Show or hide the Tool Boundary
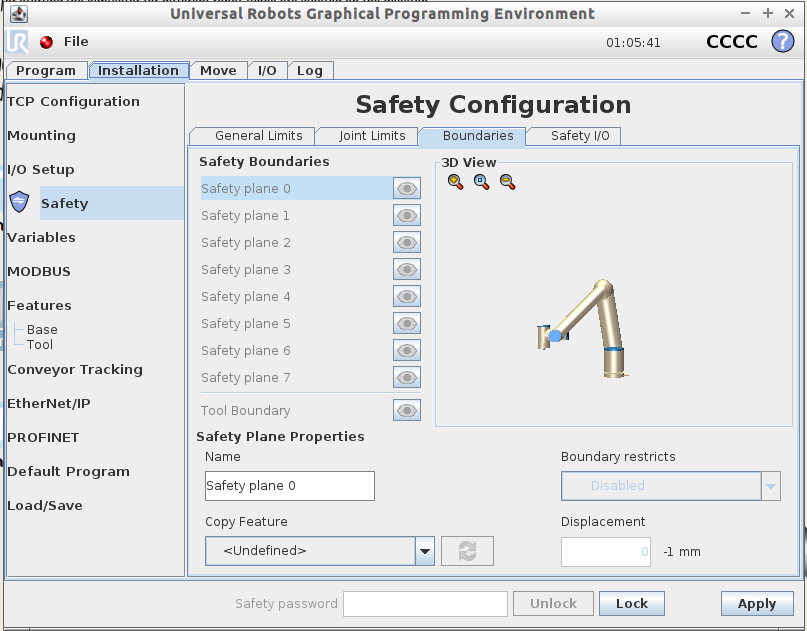Viewport: 807px width, 631px height. point(406,410)
